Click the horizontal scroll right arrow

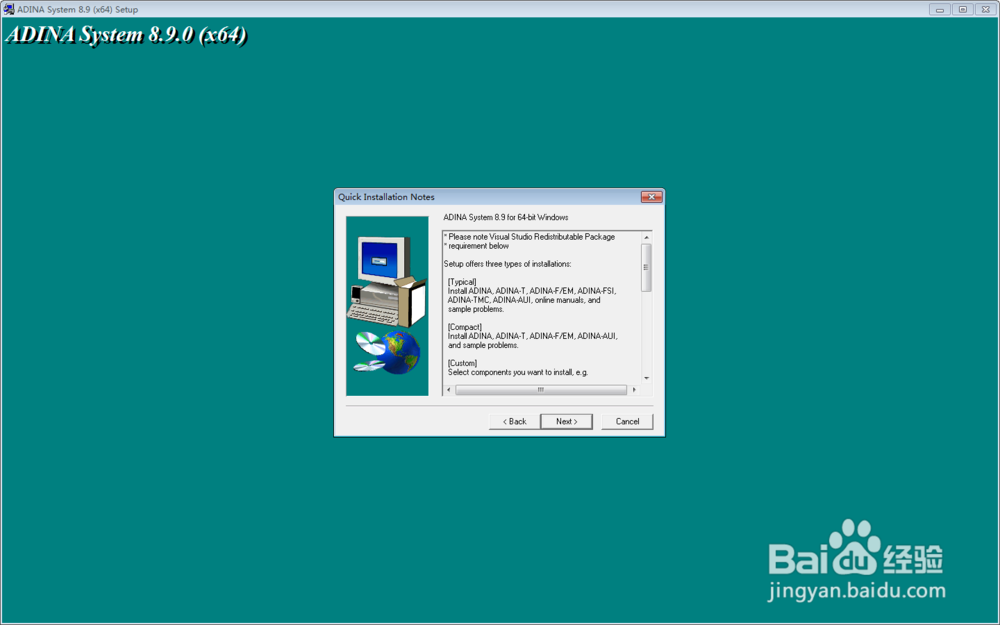tap(634, 390)
